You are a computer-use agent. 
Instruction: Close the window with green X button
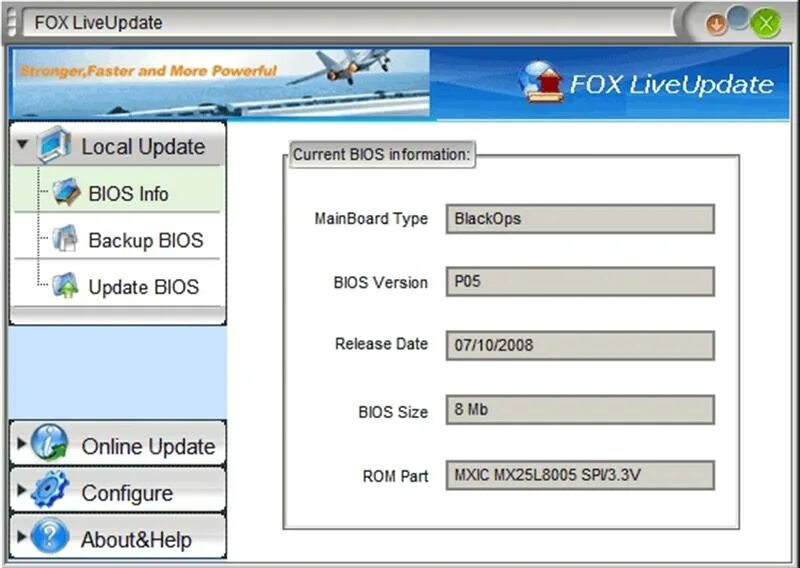pyautogui.click(x=766, y=23)
